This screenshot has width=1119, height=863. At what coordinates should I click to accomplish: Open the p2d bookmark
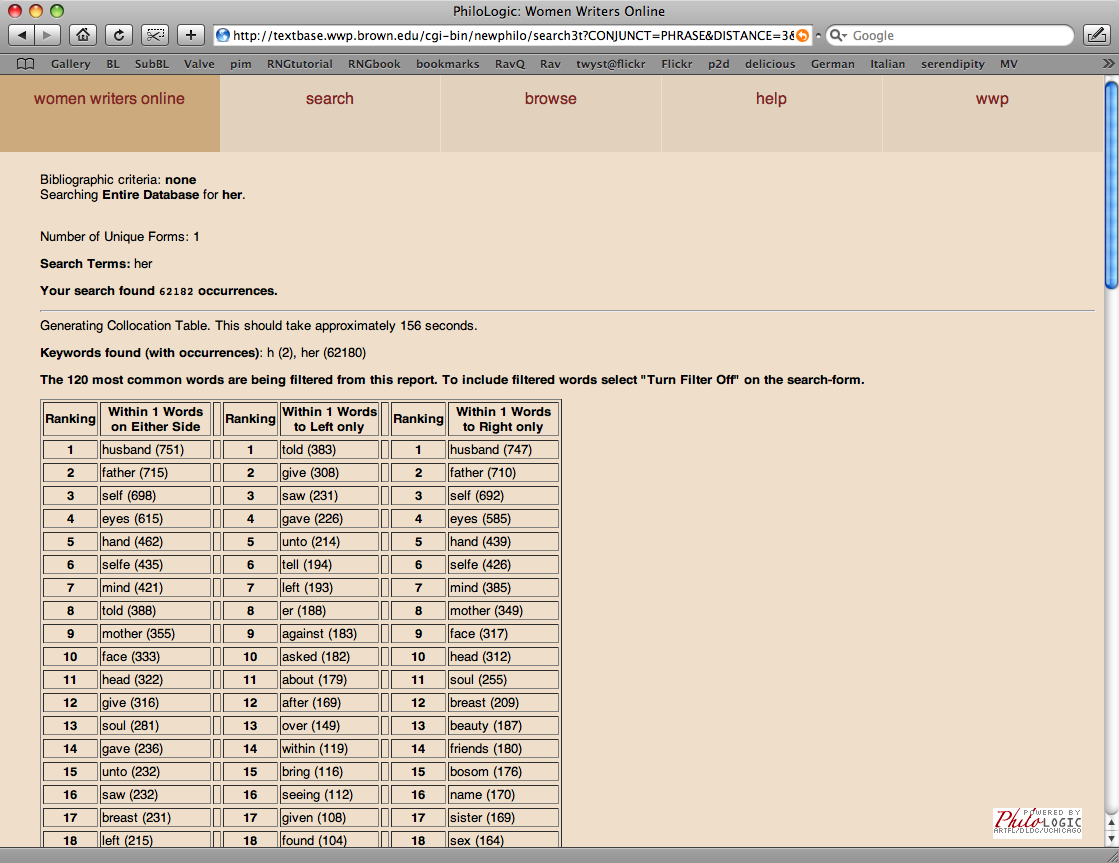(x=719, y=64)
